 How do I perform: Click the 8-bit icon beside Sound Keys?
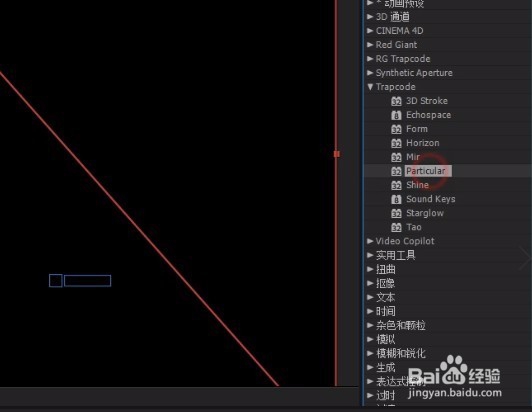pyautogui.click(x=396, y=200)
